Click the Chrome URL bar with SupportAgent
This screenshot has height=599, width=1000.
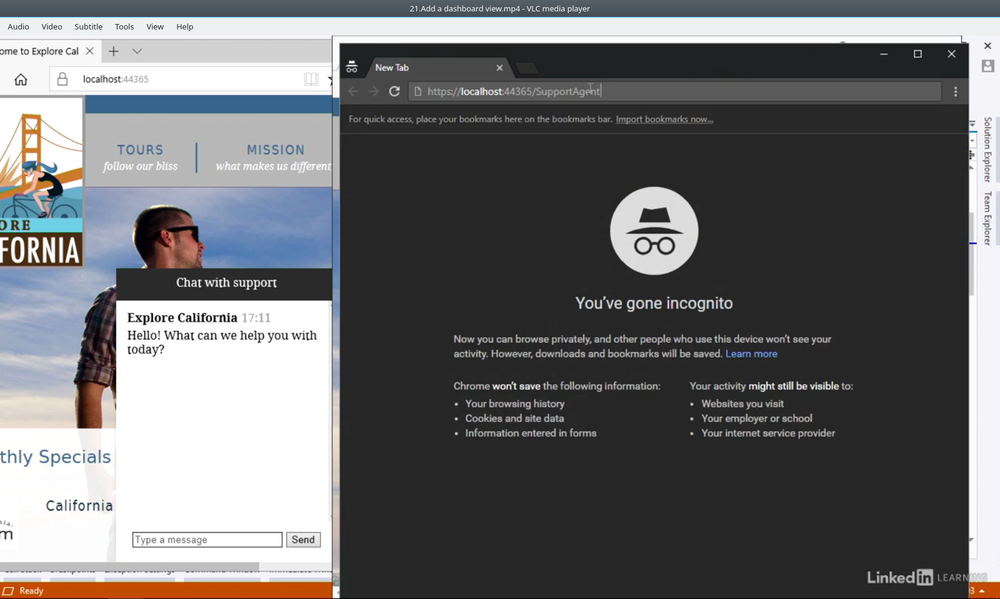[x=675, y=91]
